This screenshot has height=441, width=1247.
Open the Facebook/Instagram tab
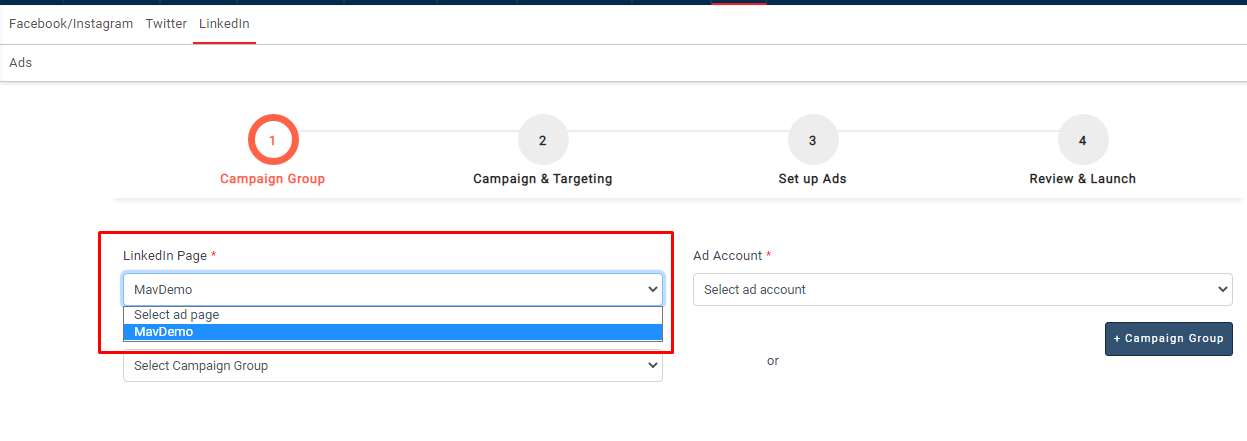pyautogui.click(x=71, y=24)
